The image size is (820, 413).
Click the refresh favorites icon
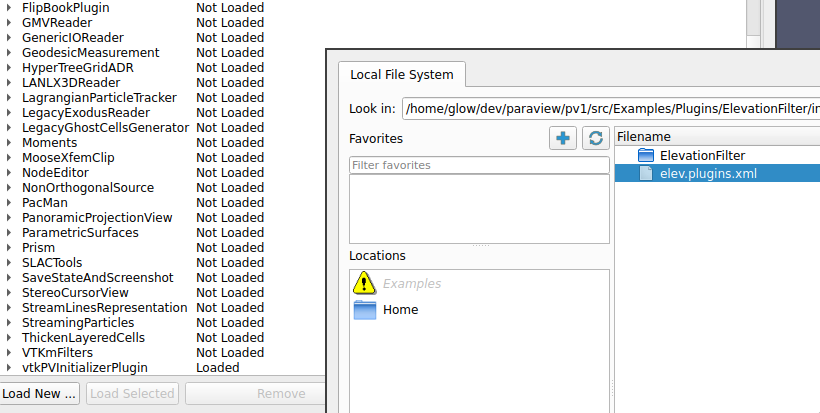(x=596, y=138)
